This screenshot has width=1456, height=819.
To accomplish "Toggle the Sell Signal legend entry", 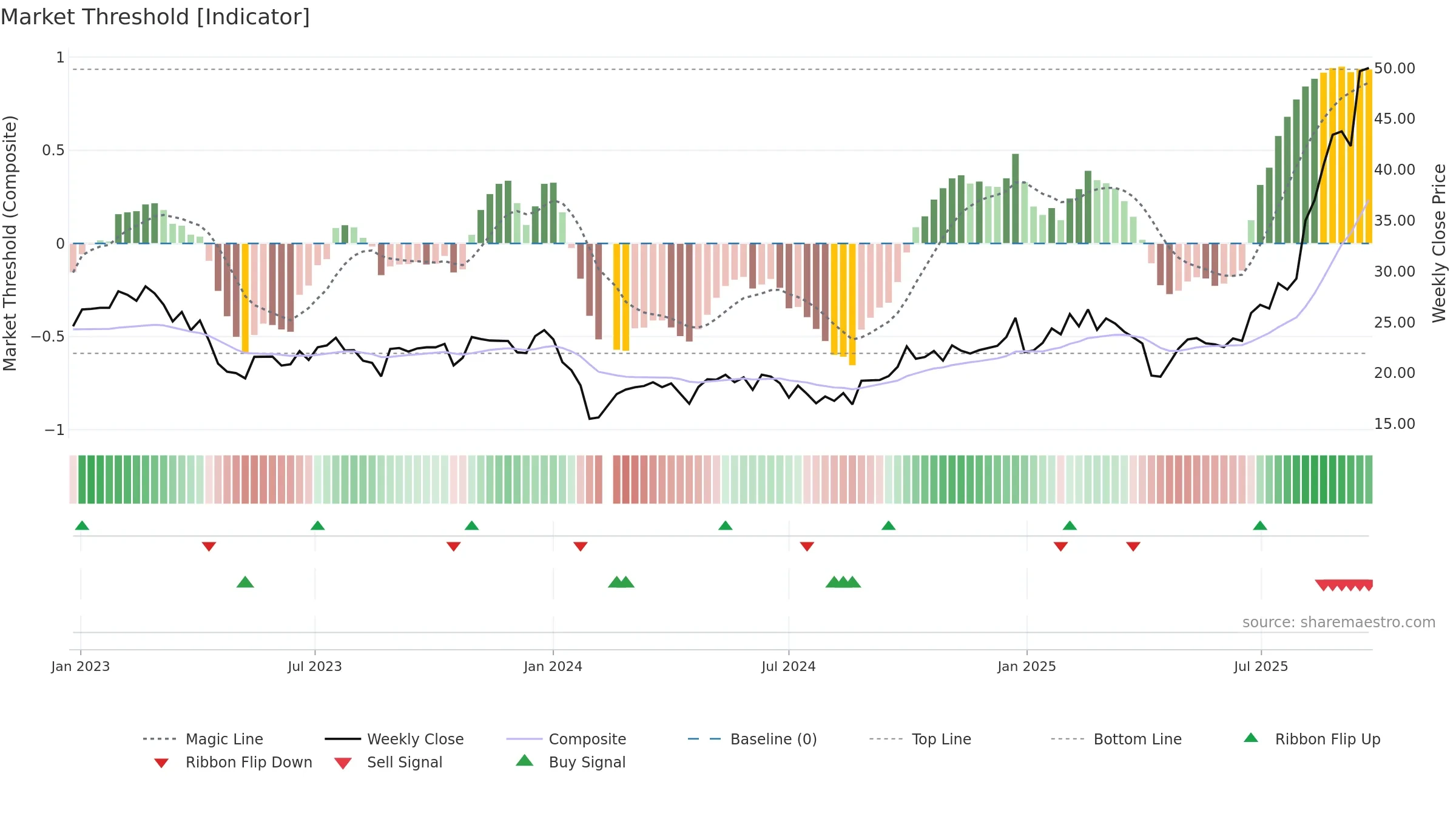I will (388, 762).
